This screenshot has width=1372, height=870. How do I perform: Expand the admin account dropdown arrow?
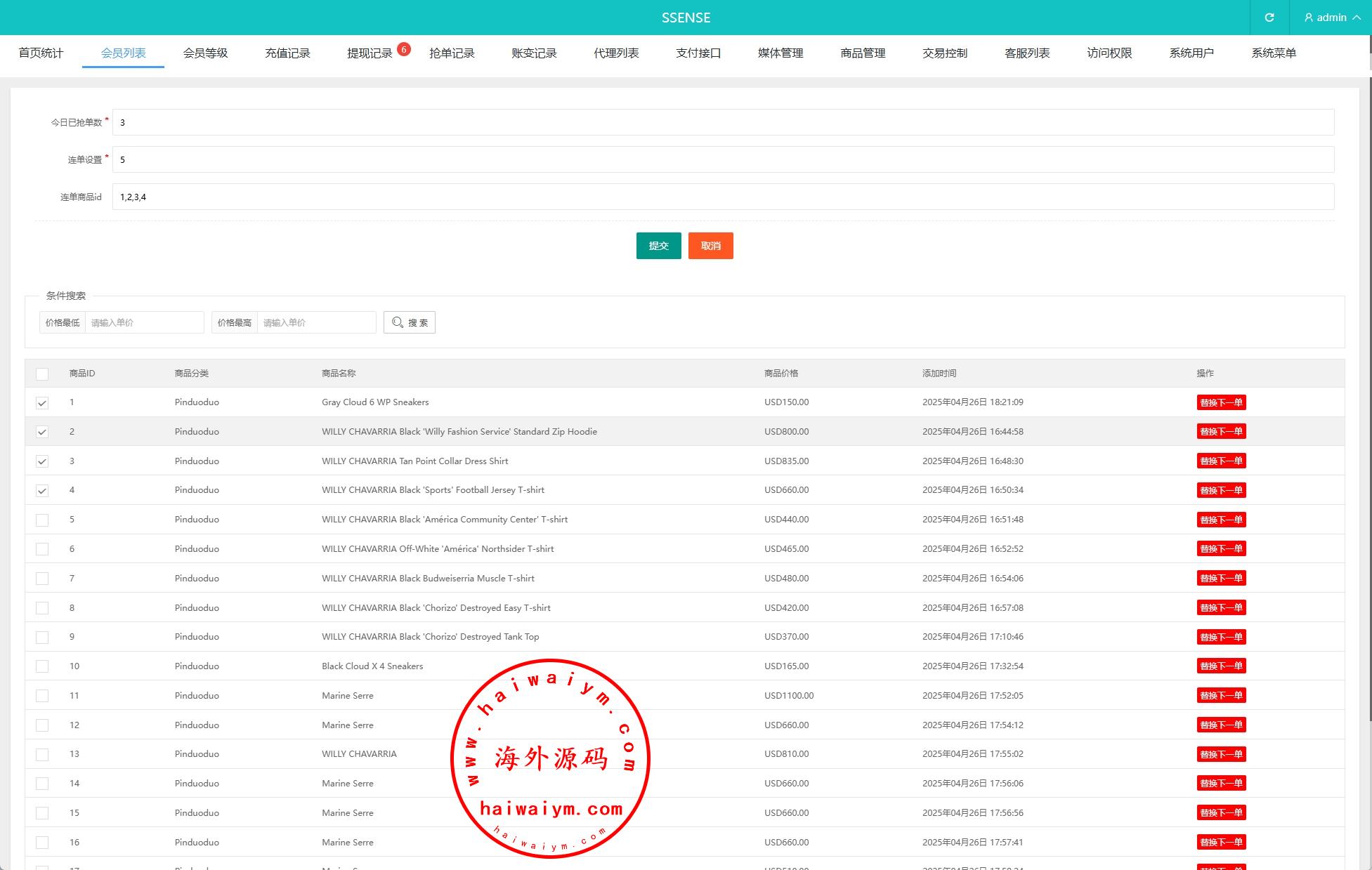pyautogui.click(x=1357, y=18)
